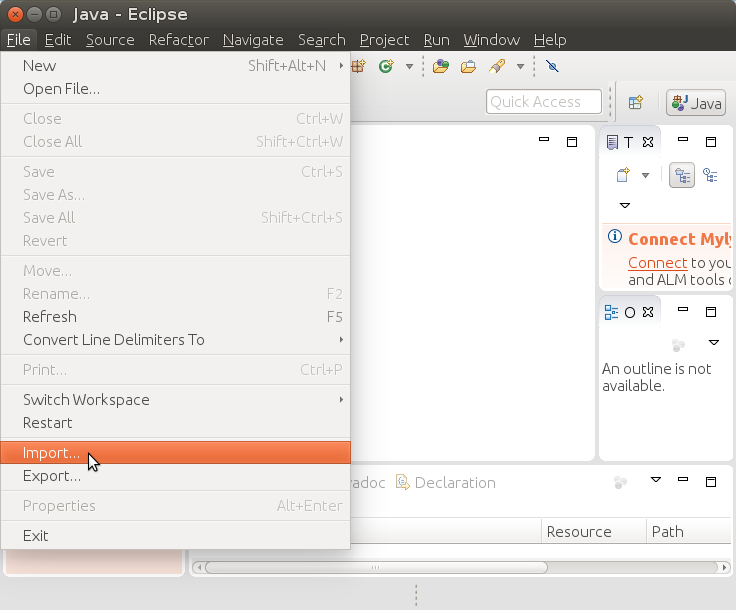Switch to the Java perspective

(697, 102)
